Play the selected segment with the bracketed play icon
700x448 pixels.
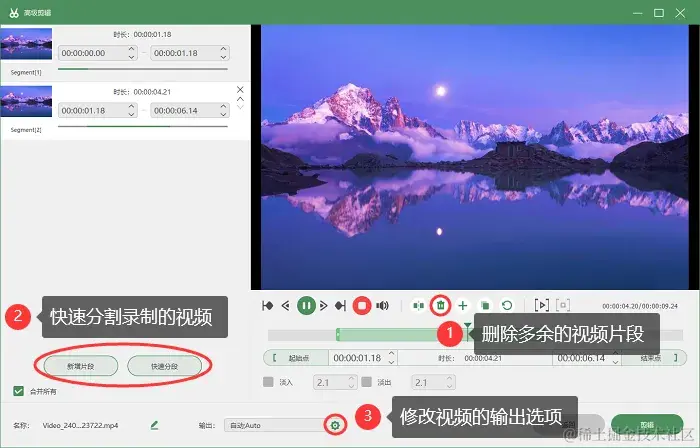tap(542, 305)
